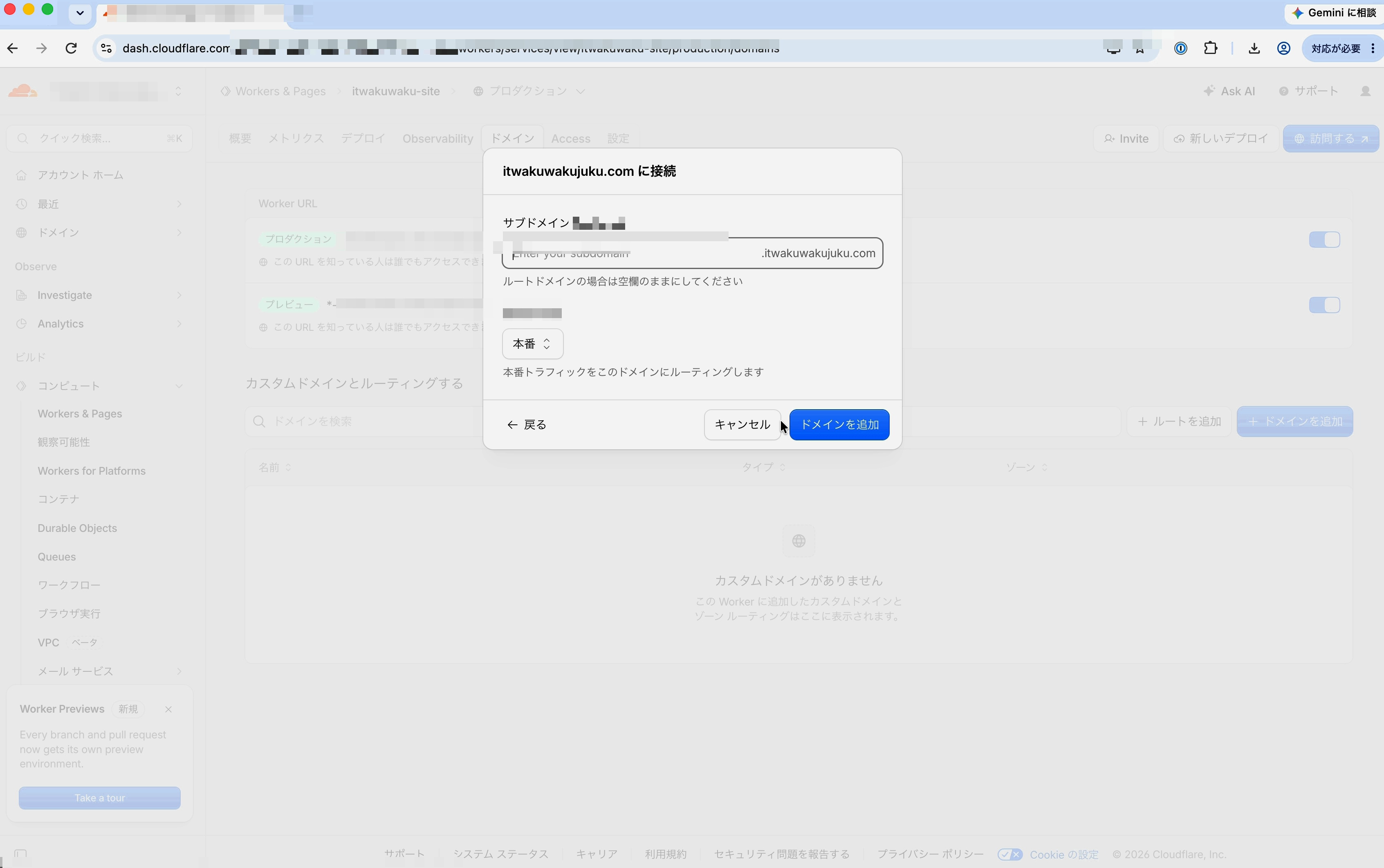Toggle the プレビュー Worker URL switch
Viewport: 1384px width, 868px height.
pos(1324,305)
